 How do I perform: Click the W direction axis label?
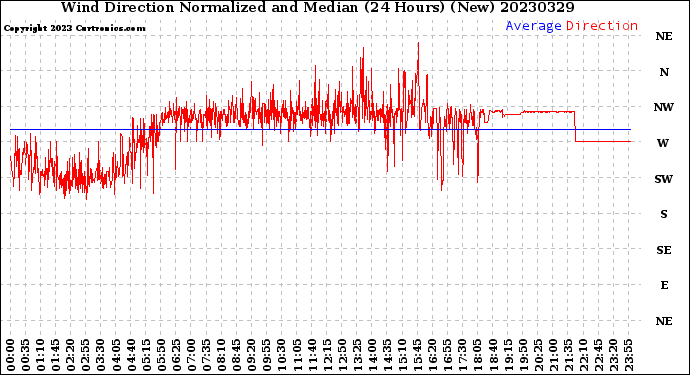663,143
